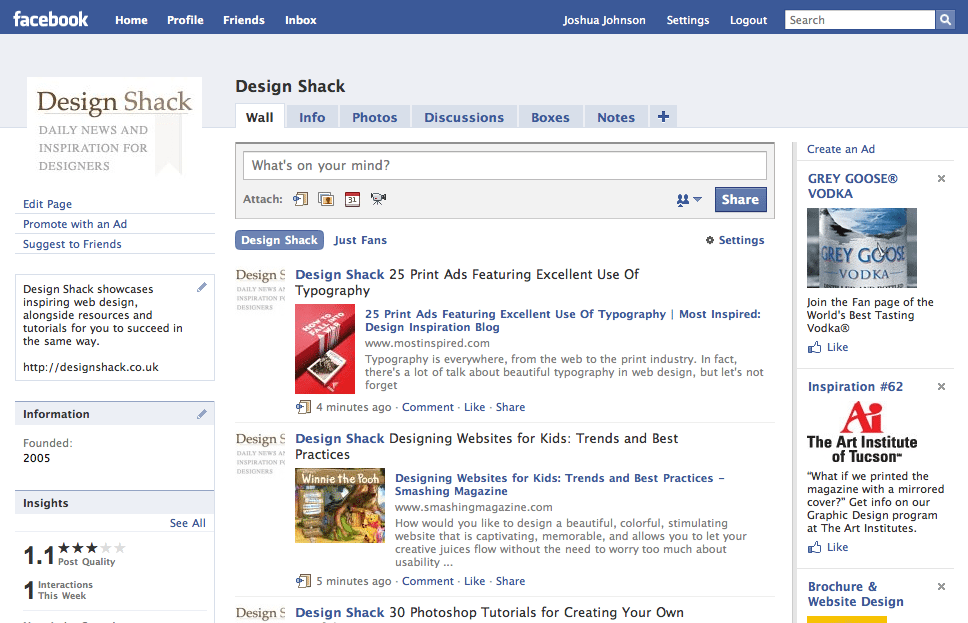Open the Winnie the Pooh thumbnail image
This screenshot has height=623, width=968.
tap(340, 506)
